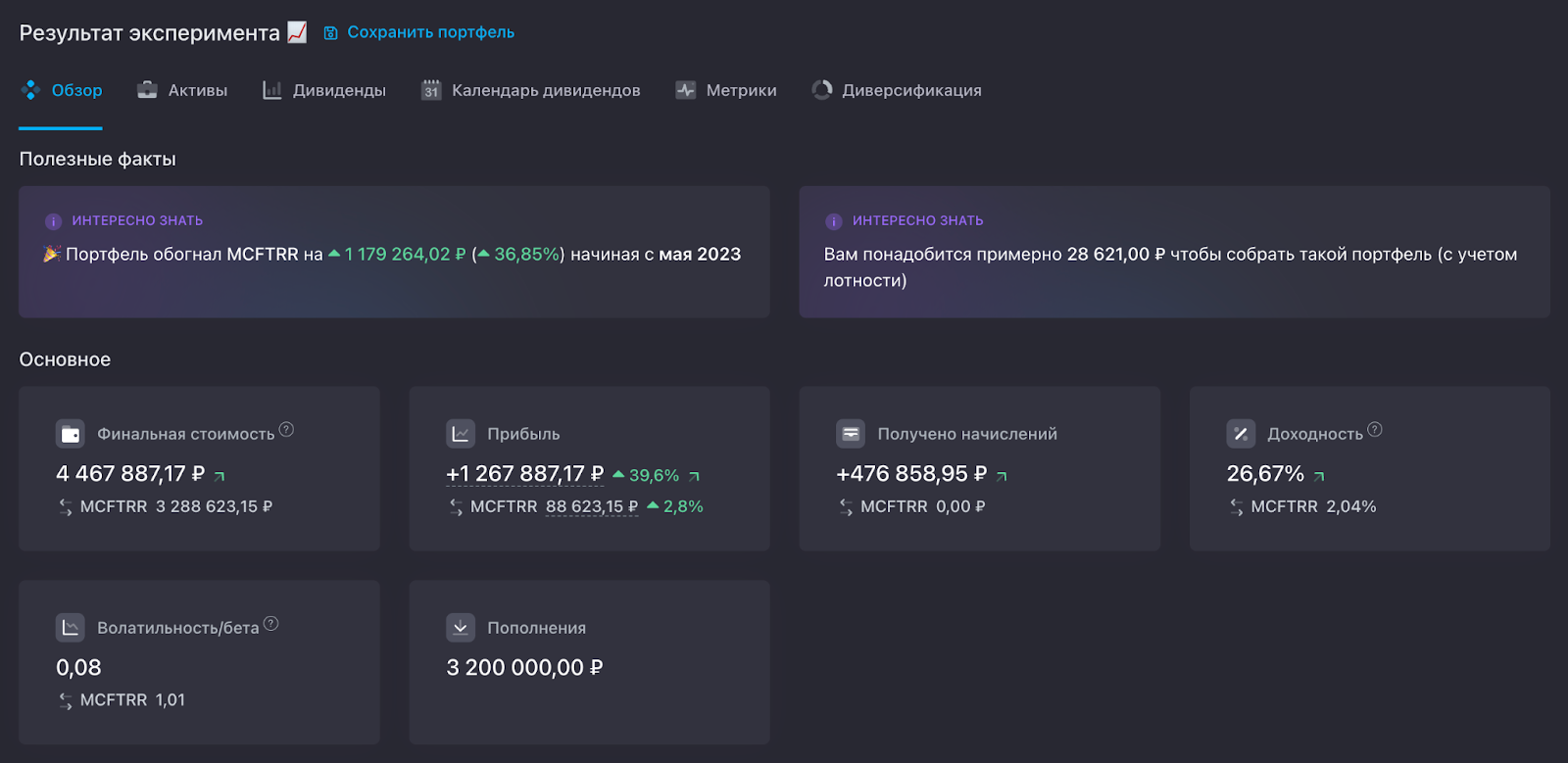This screenshot has height=763, width=1568.
Task: Go to the Метрики tab
Action: tap(726, 90)
